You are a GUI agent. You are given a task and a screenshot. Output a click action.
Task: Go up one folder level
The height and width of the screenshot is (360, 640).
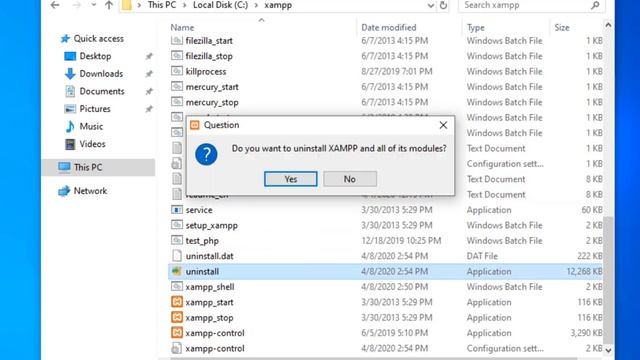pos(109,5)
